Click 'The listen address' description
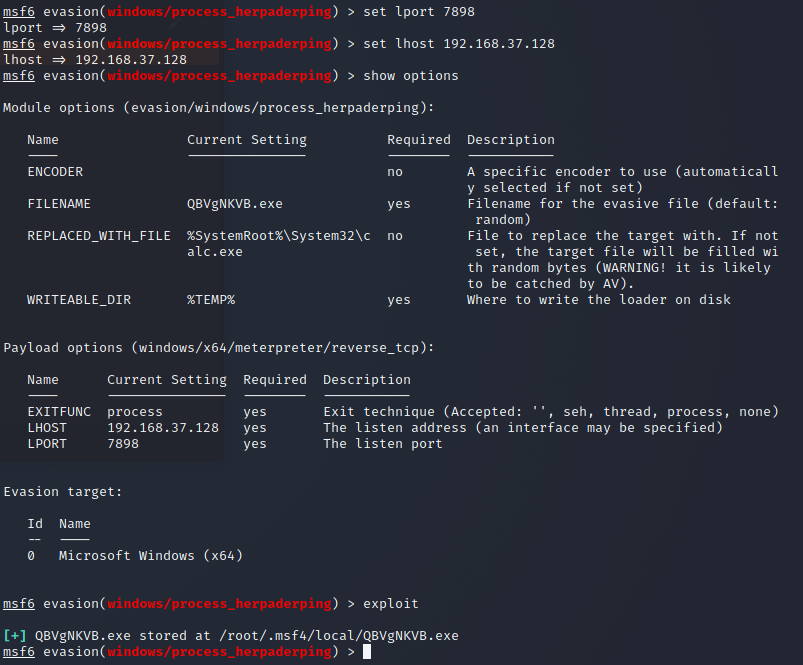 click(x=523, y=427)
